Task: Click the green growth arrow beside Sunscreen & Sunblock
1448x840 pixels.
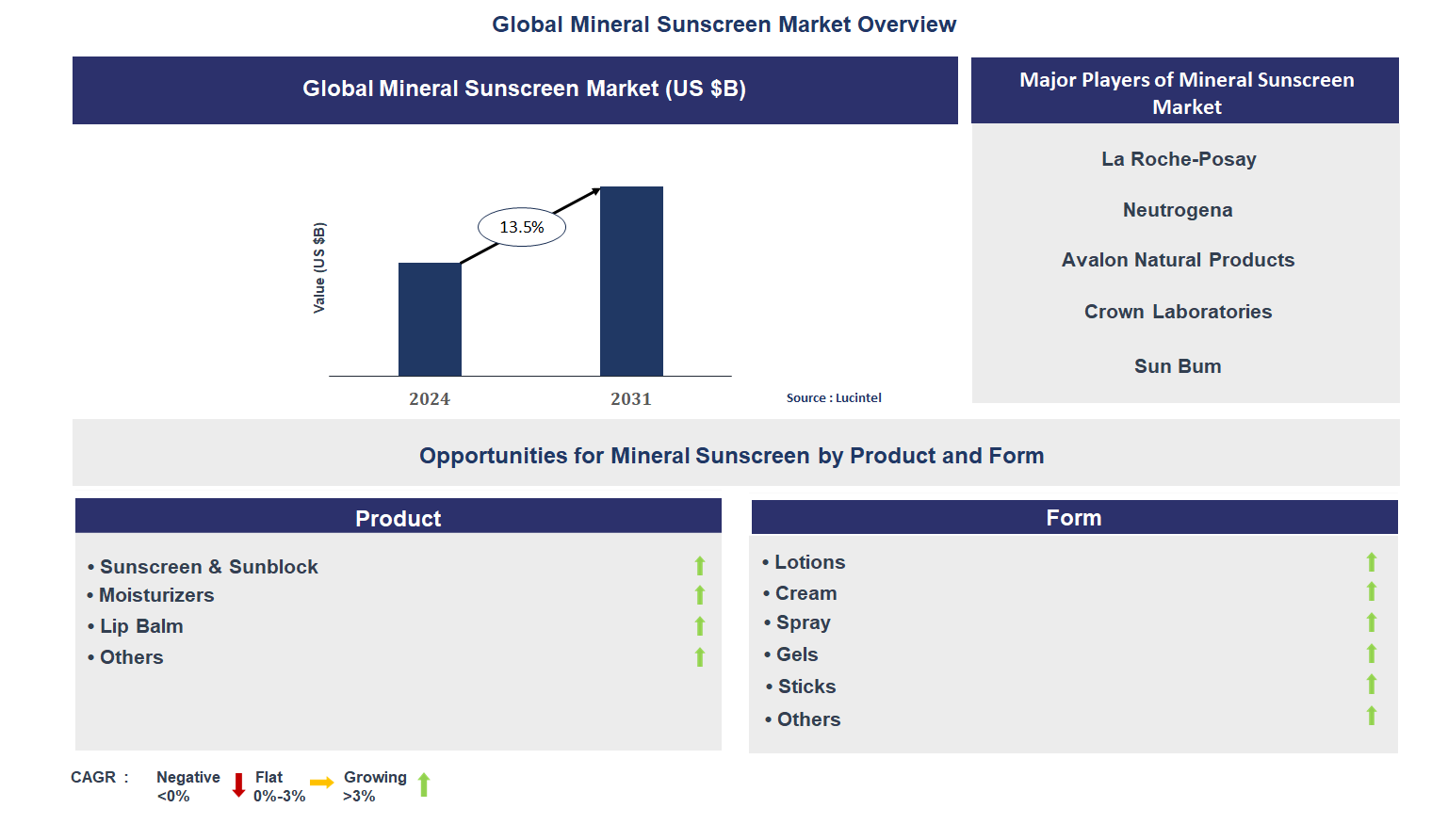Action: pyautogui.click(x=700, y=566)
